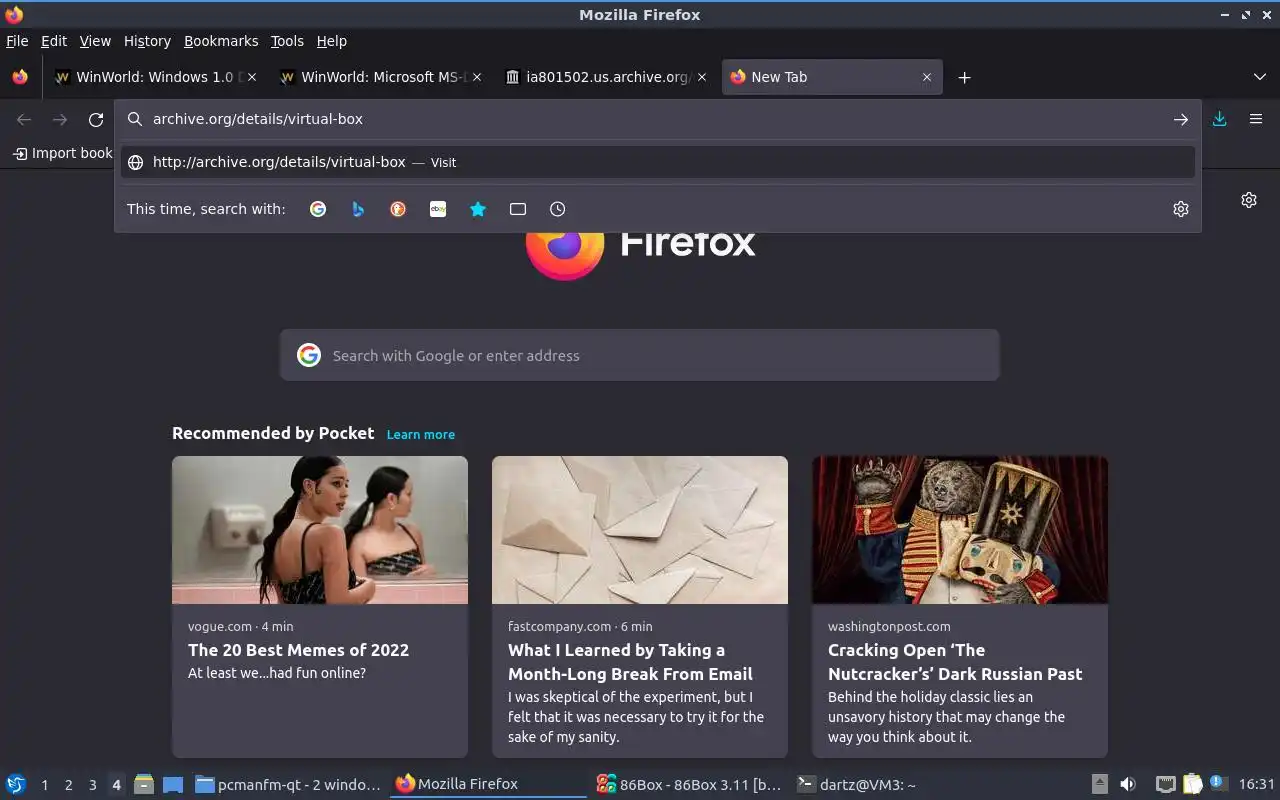The width and height of the screenshot is (1280, 800).
Task: Open personalize new tab gear icon
Action: [x=1249, y=200]
